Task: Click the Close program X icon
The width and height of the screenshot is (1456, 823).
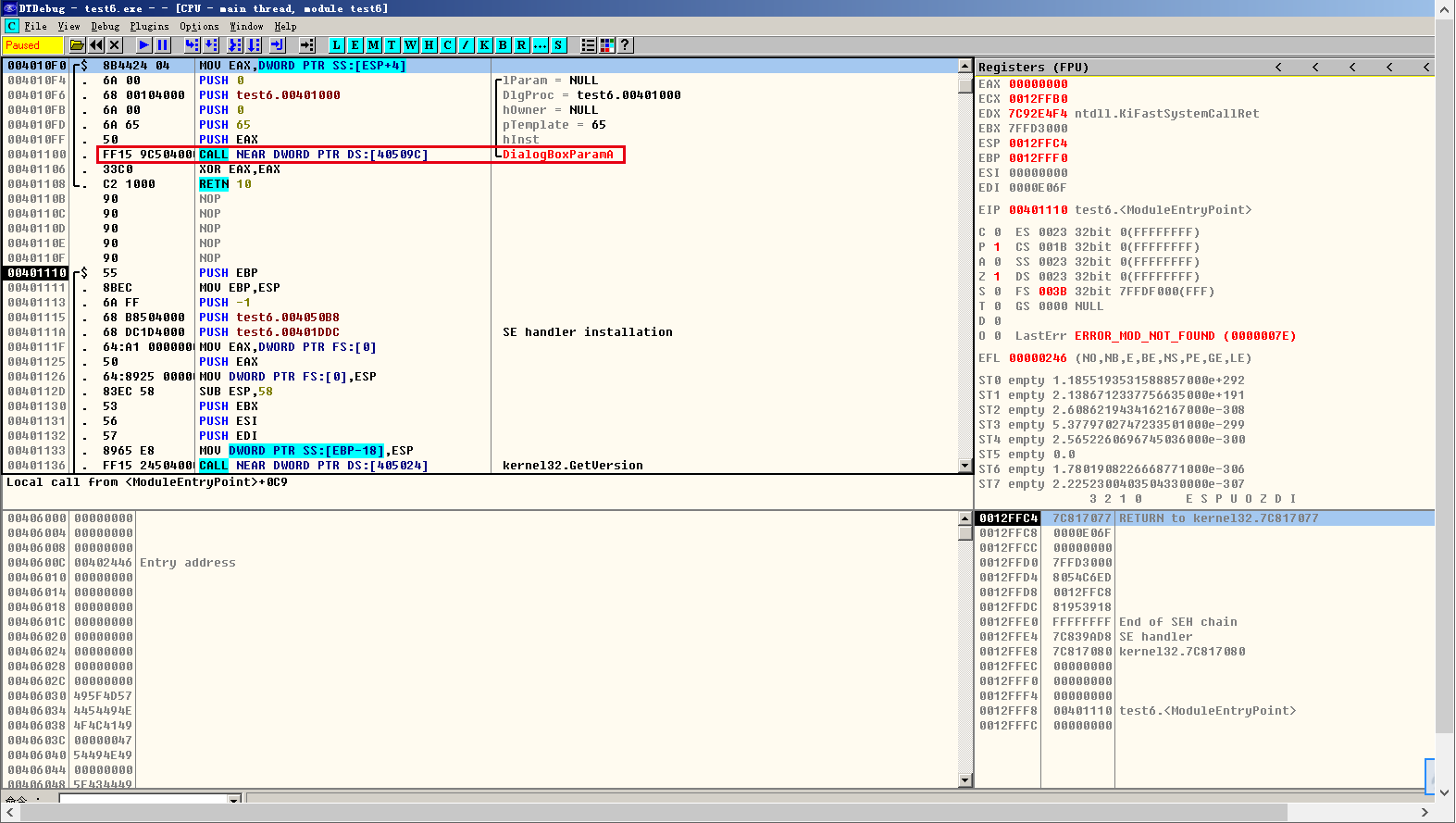Action: tap(115, 44)
